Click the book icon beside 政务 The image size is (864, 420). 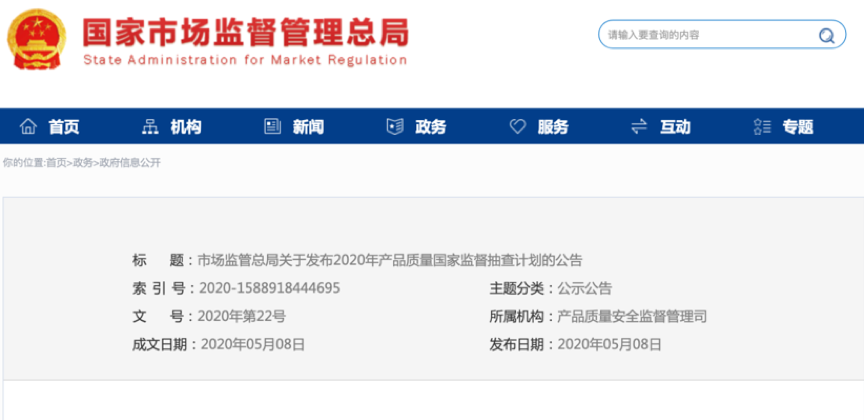(395, 127)
